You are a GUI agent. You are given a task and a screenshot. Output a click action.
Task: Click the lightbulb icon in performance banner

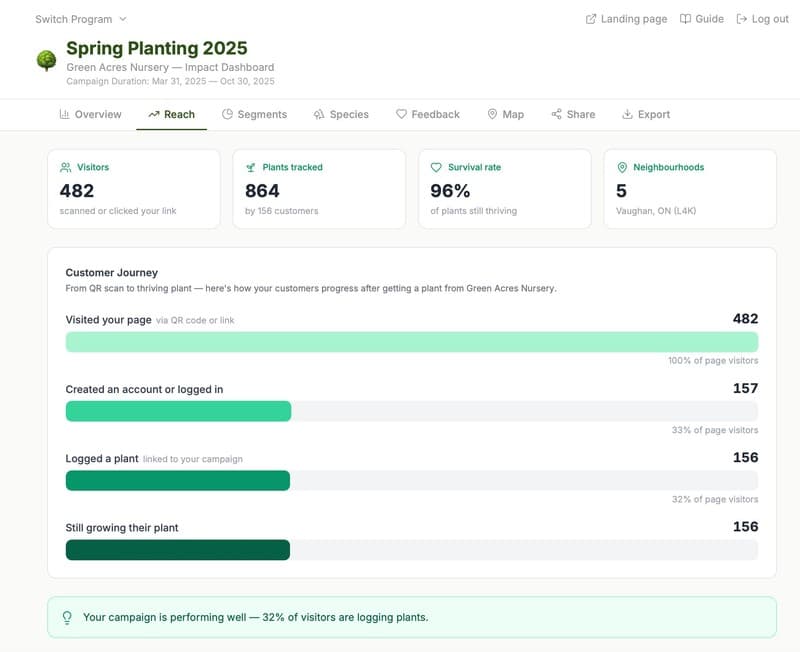(67, 618)
